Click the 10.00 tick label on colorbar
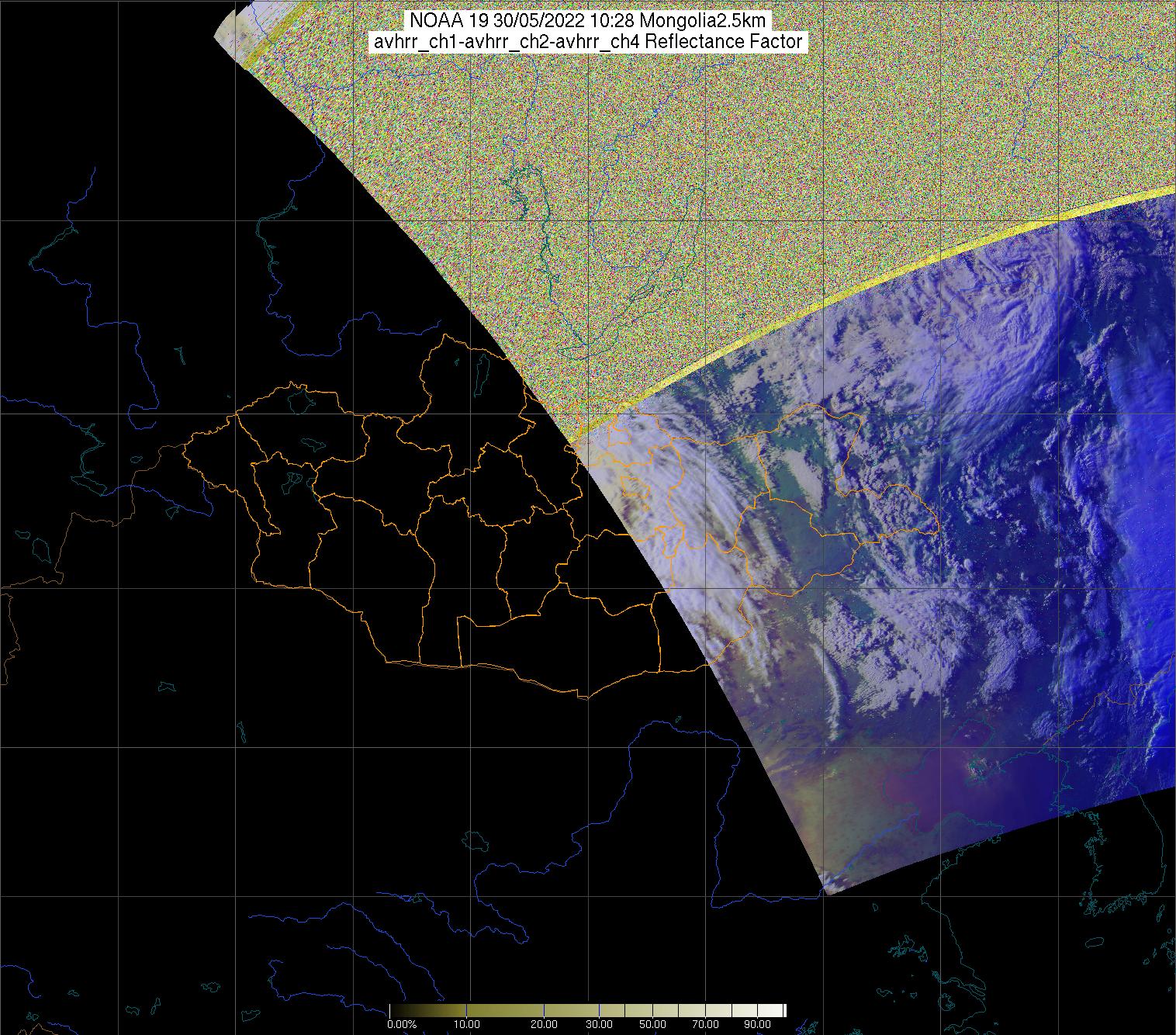1176x1035 pixels. [x=465, y=1025]
